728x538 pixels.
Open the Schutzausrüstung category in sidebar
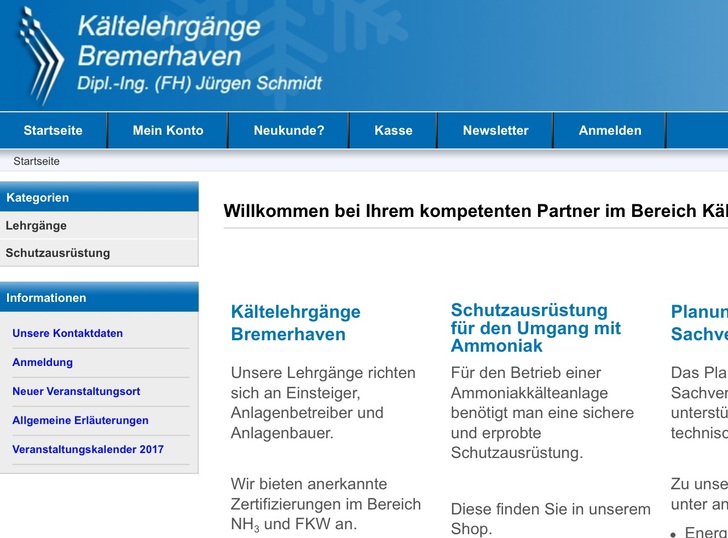tap(58, 253)
